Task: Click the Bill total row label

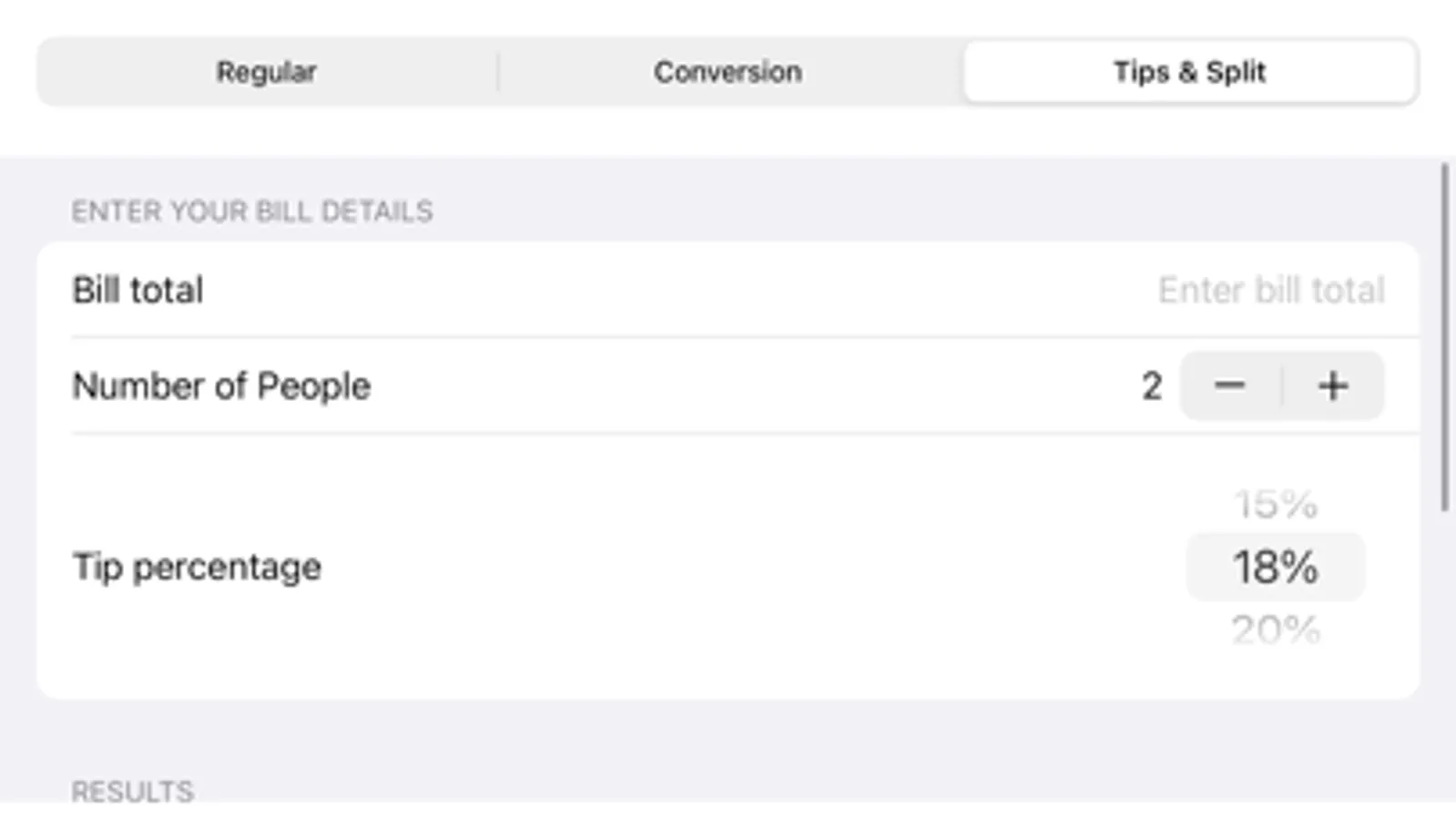Action: (138, 290)
